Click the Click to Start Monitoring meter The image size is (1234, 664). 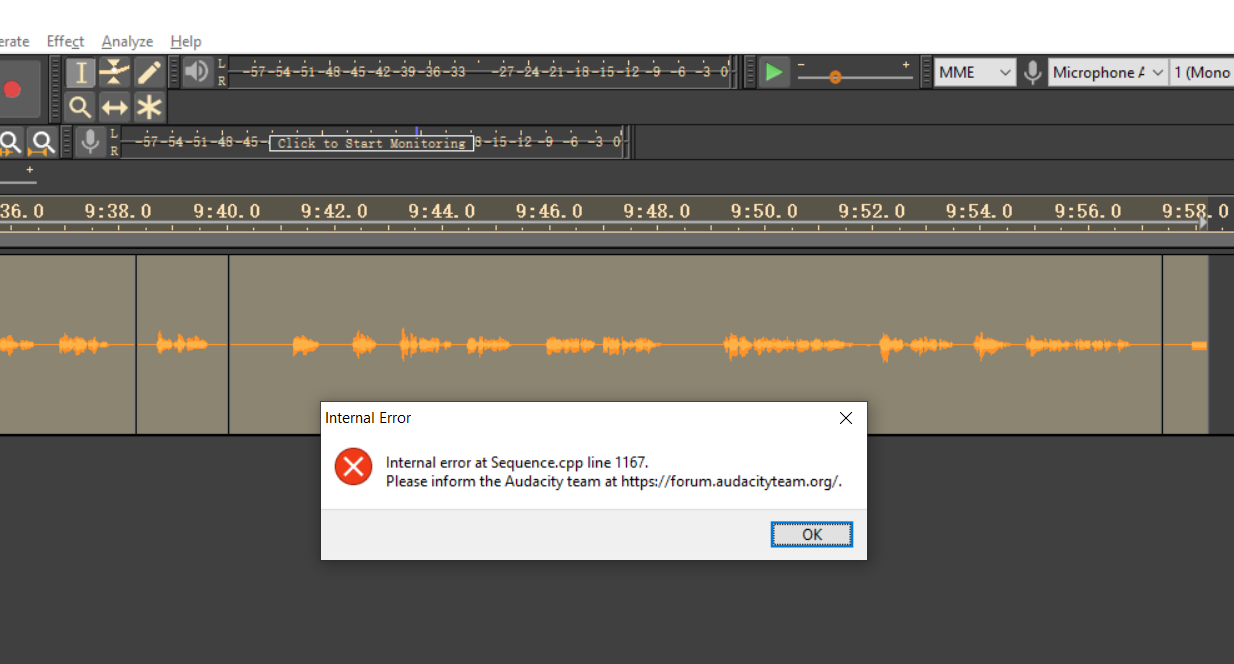(x=371, y=143)
